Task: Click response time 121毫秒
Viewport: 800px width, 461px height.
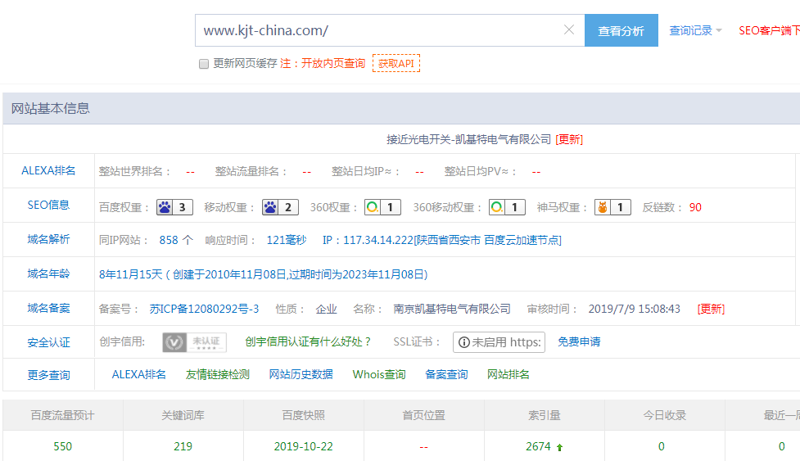Action: 286,240
